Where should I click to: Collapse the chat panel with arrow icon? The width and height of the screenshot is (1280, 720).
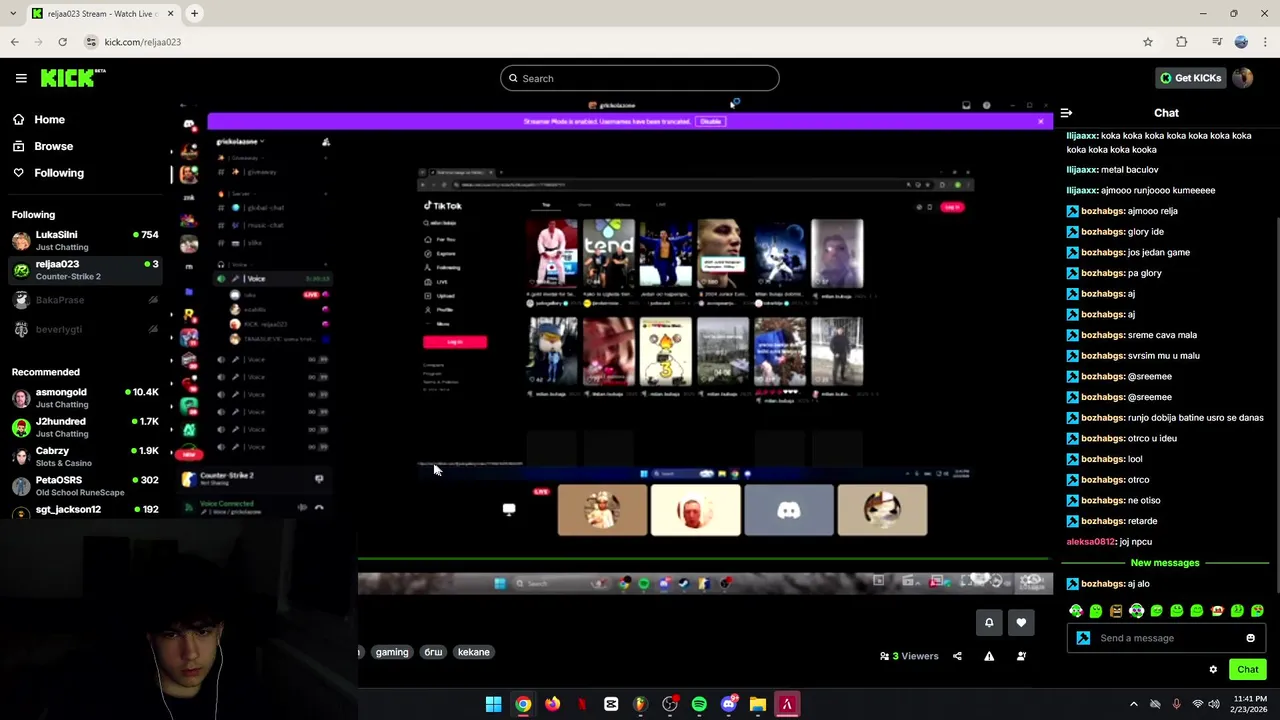click(1066, 113)
